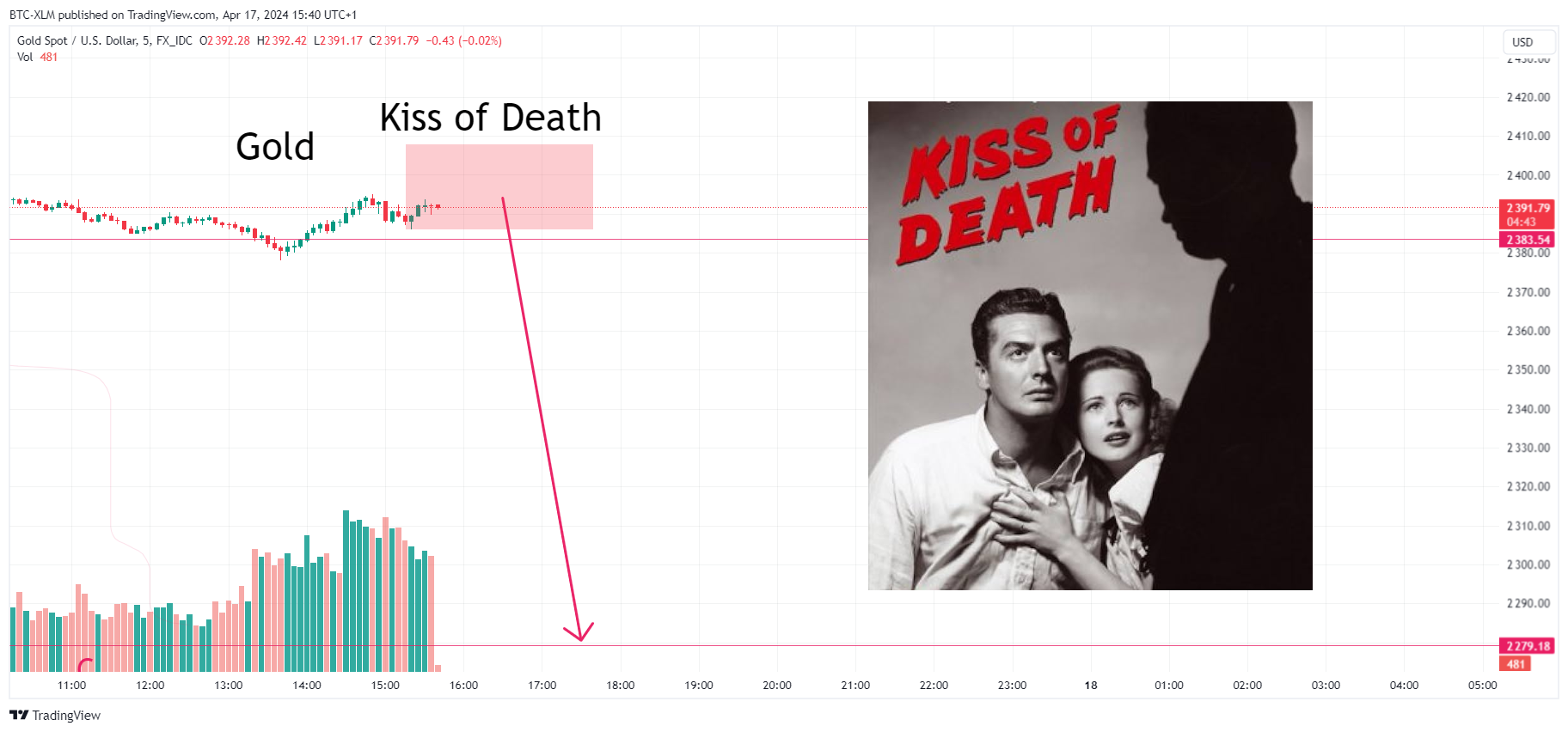Select the "Kiss of Death" text annotation
The height and width of the screenshot is (732, 1568).
(x=491, y=118)
